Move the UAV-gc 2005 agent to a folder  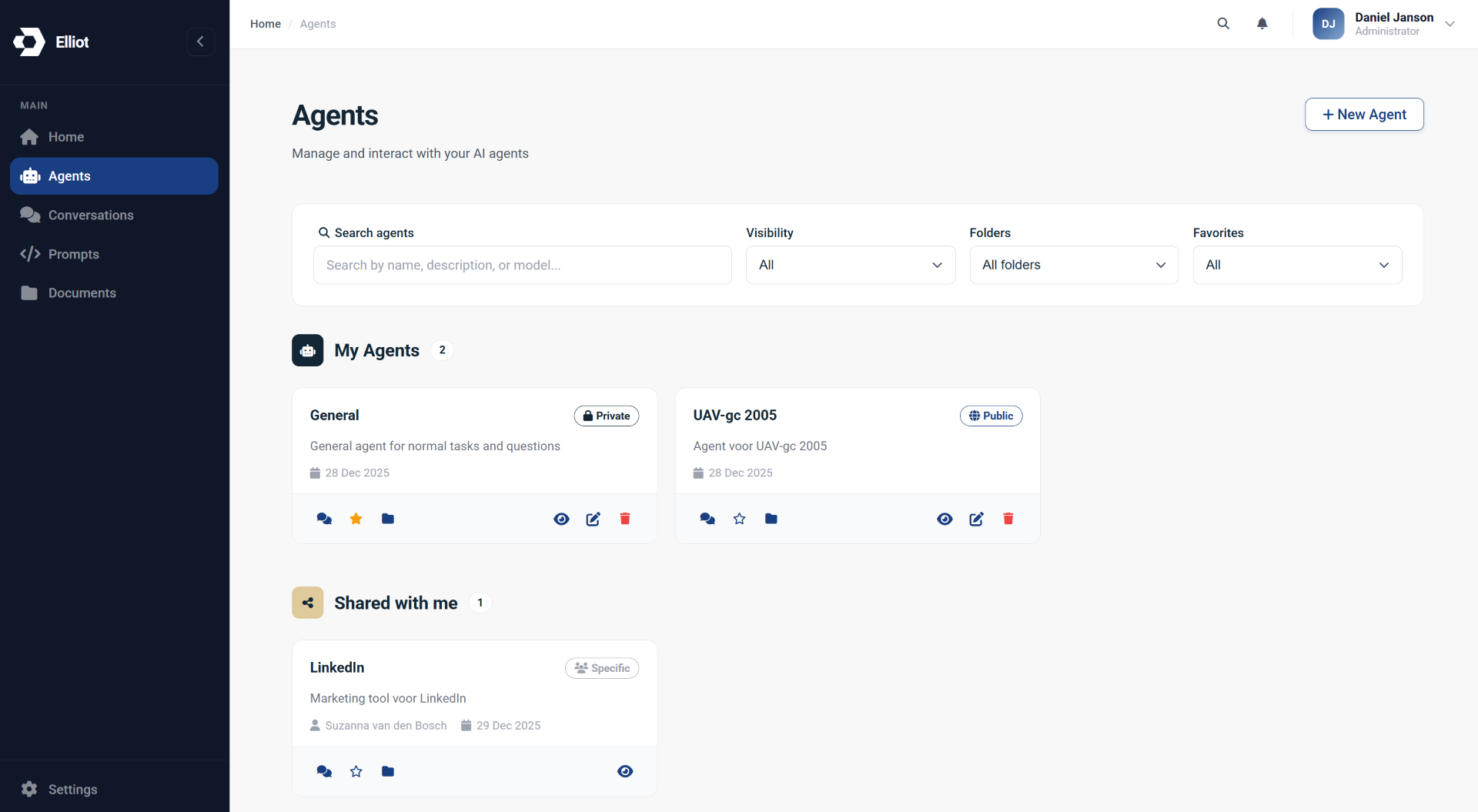(771, 519)
